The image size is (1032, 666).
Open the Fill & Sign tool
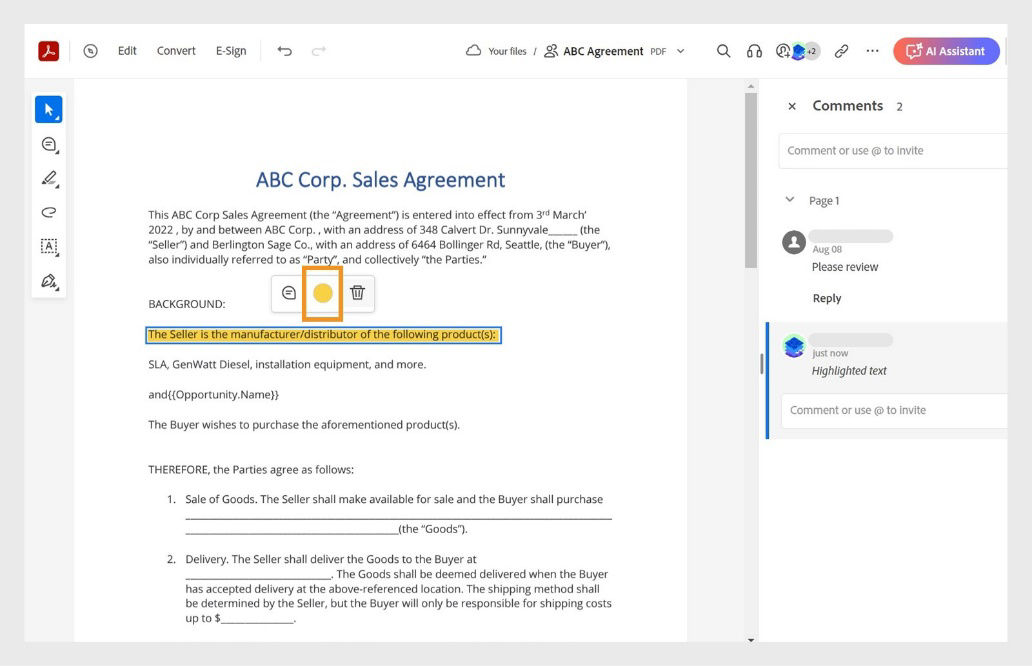(48, 281)
